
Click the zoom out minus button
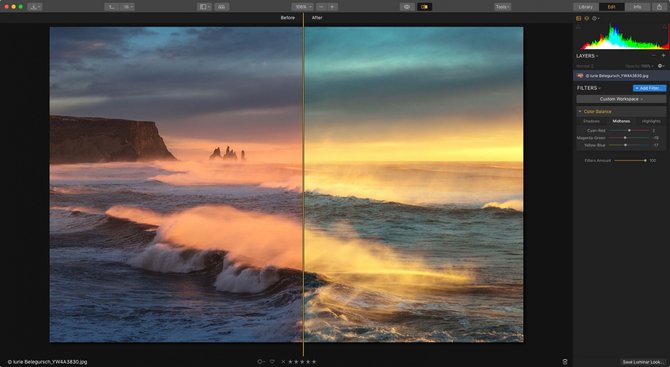322,7
